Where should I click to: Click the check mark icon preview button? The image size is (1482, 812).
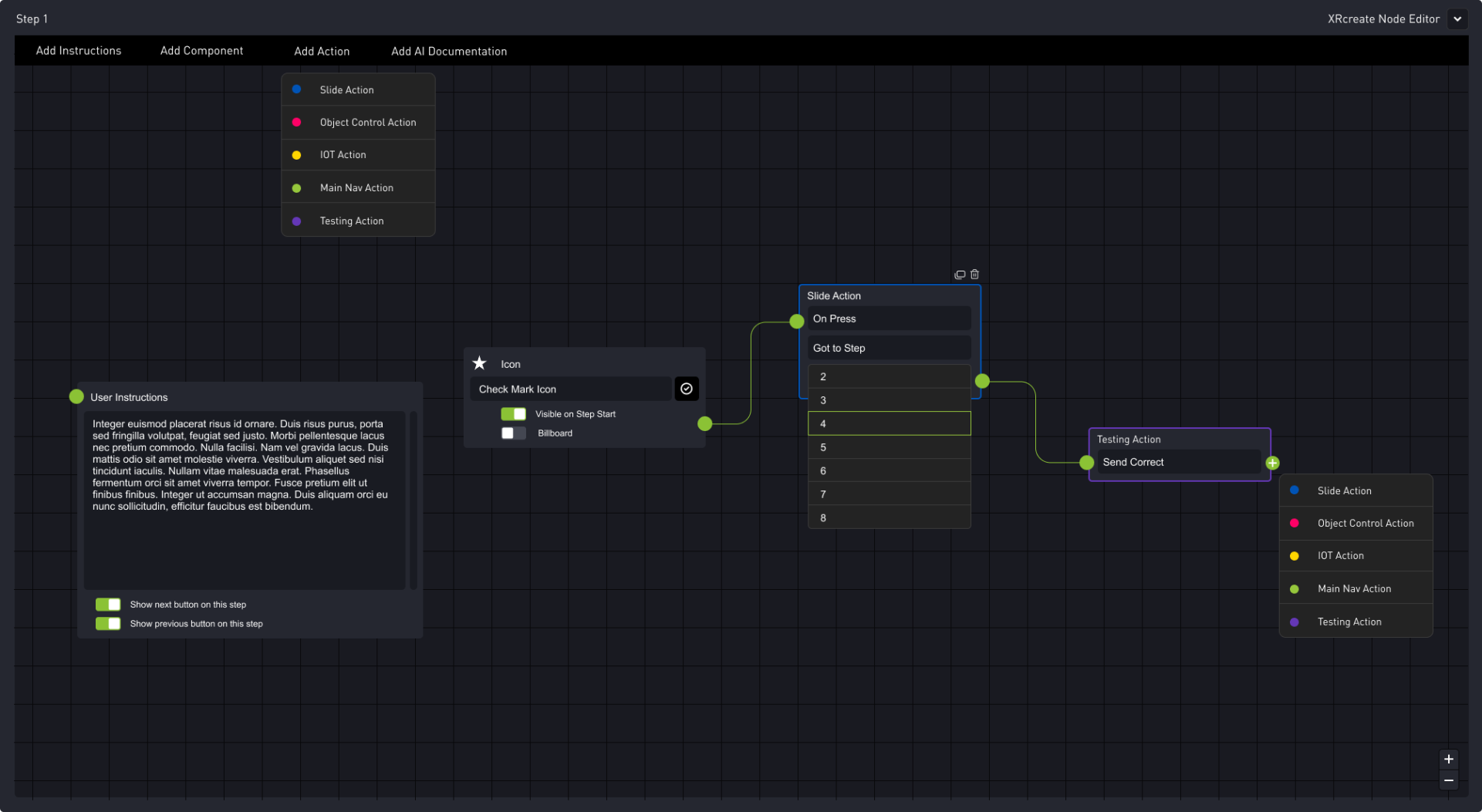pos(686,389)
